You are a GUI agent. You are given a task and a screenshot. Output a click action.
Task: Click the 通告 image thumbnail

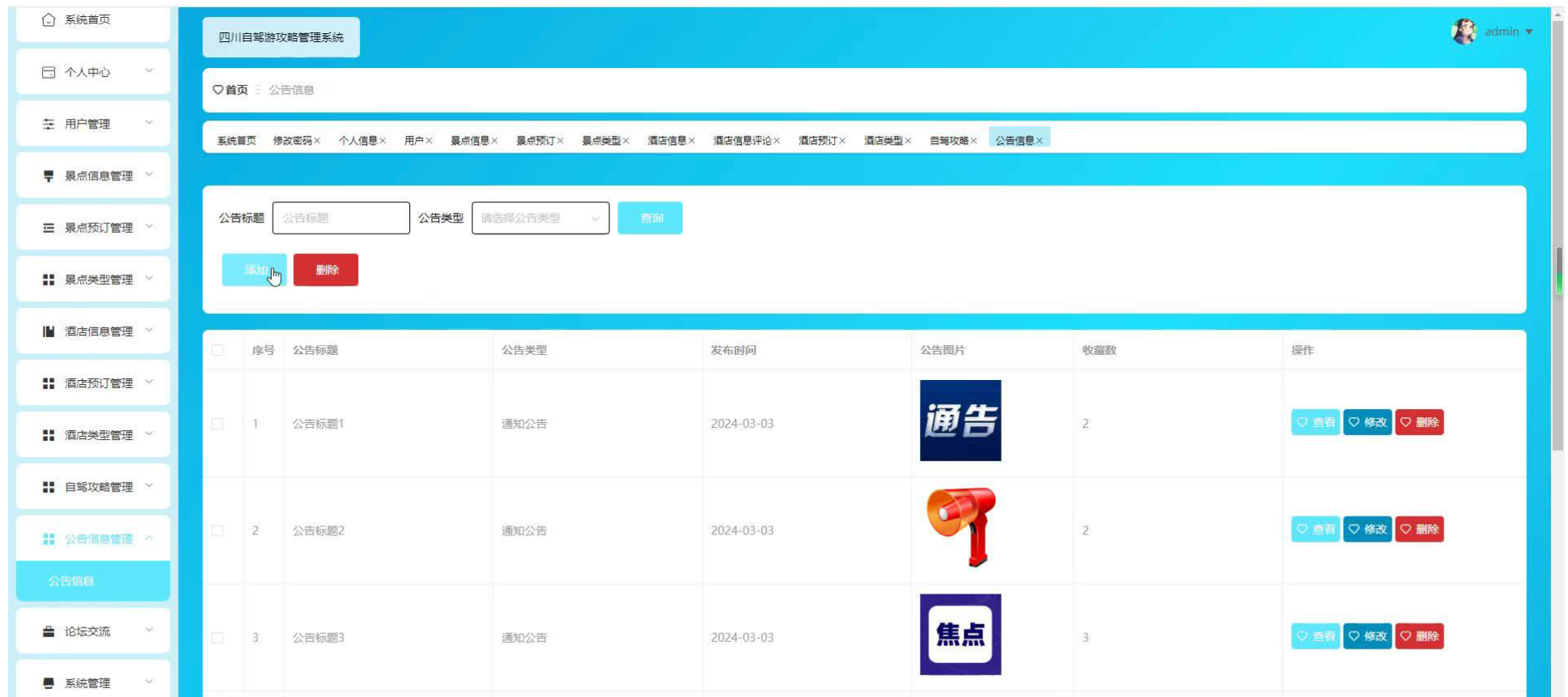coord(960,420)
